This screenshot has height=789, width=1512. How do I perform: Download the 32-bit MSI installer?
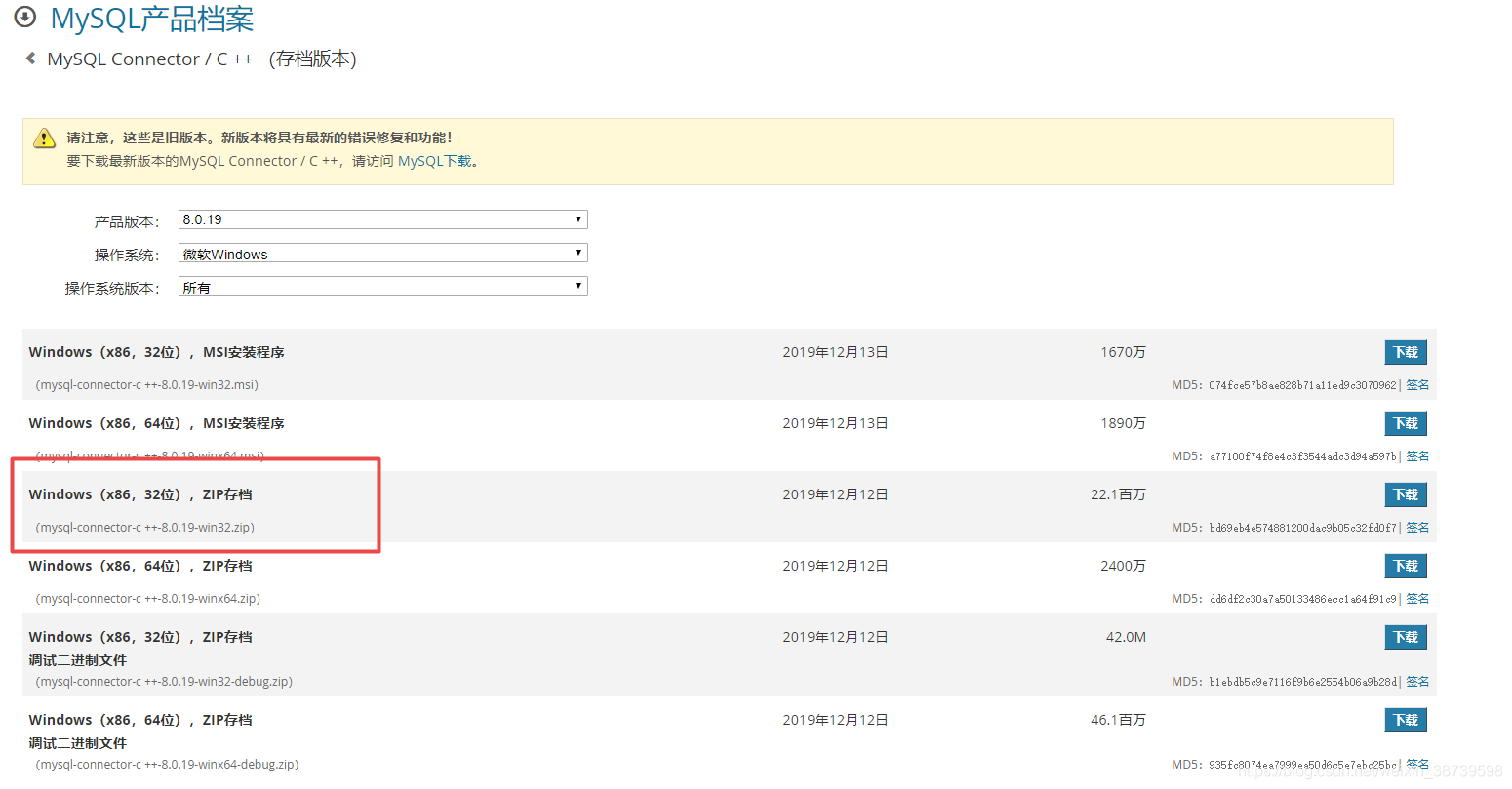click(x=1406, y=352)
